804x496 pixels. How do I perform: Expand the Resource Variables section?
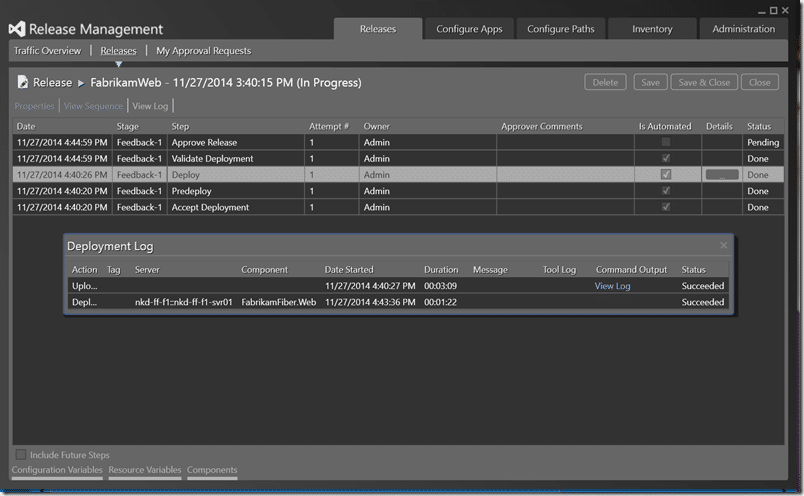[x=145, y=470]
